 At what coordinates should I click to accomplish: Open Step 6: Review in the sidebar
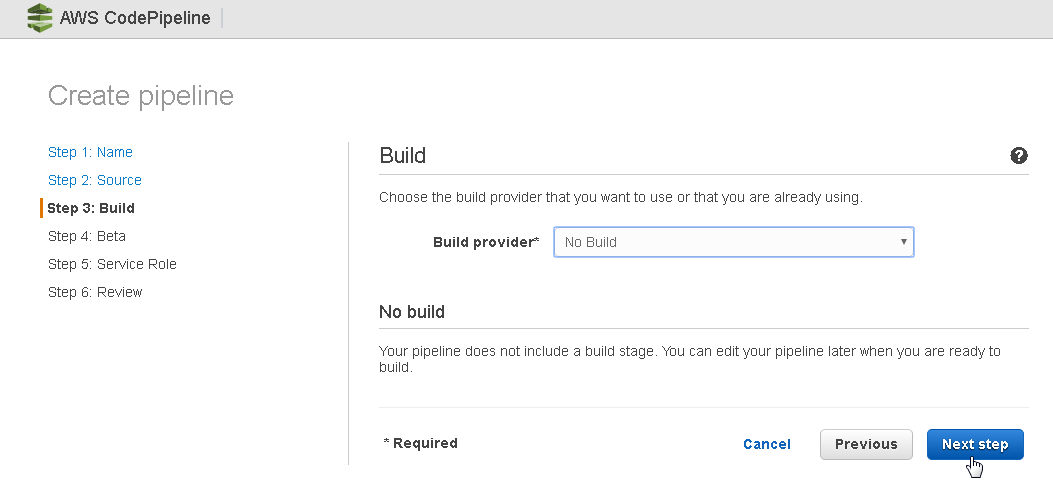pos(95,292)
